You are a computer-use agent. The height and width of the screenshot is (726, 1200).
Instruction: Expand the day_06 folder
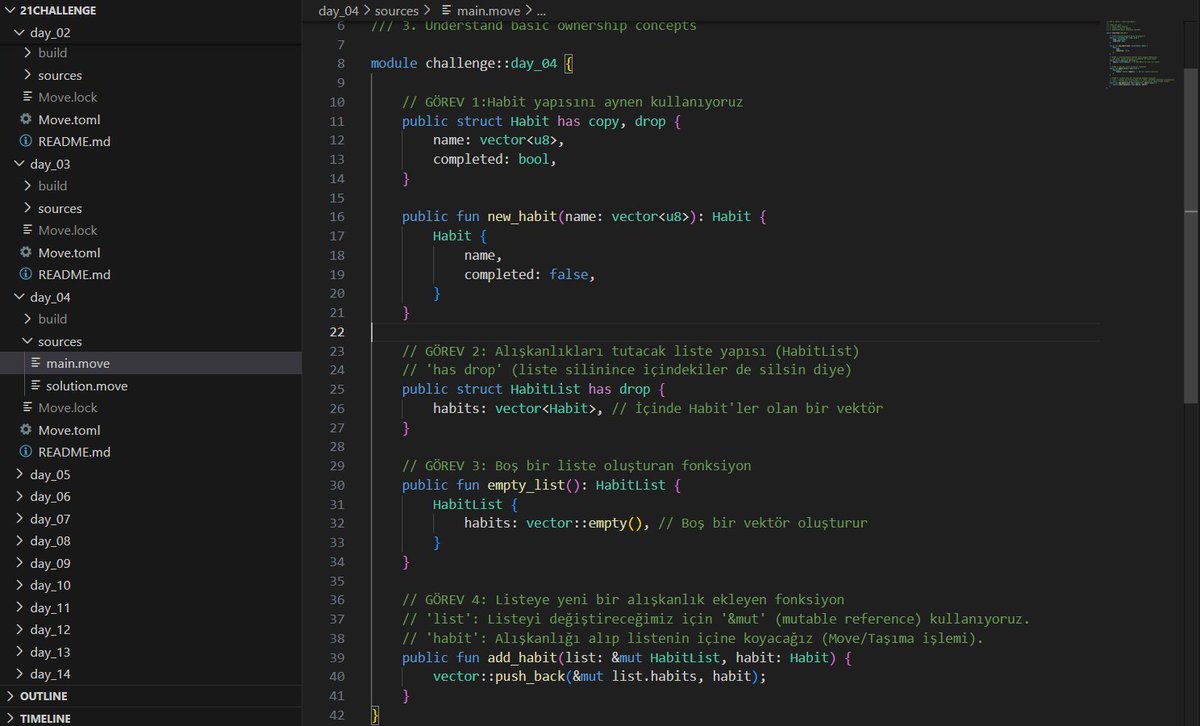pos(20,497)
